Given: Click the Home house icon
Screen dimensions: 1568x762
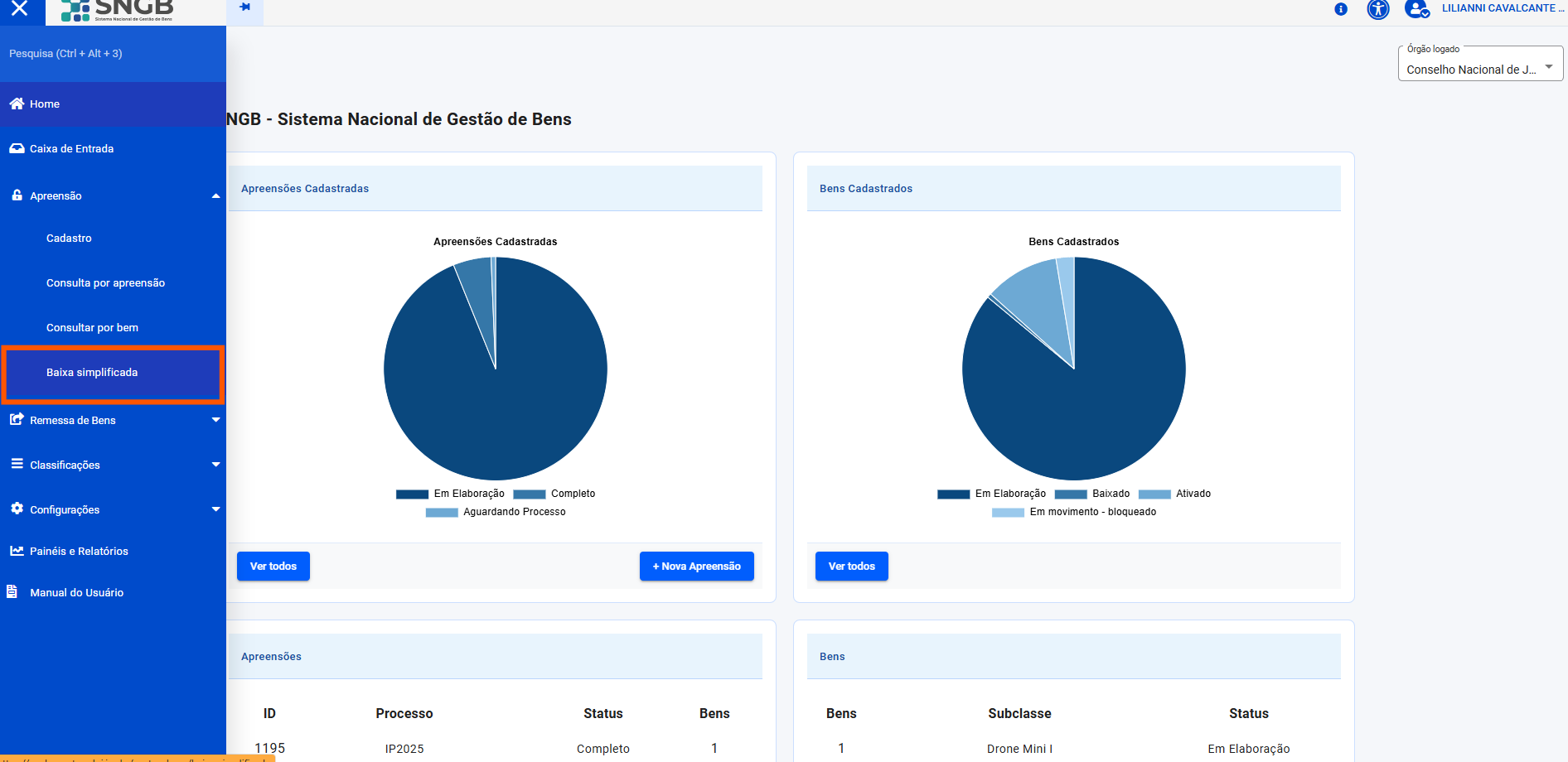Looking at the screenshot, I should click(x=17, y=104).
